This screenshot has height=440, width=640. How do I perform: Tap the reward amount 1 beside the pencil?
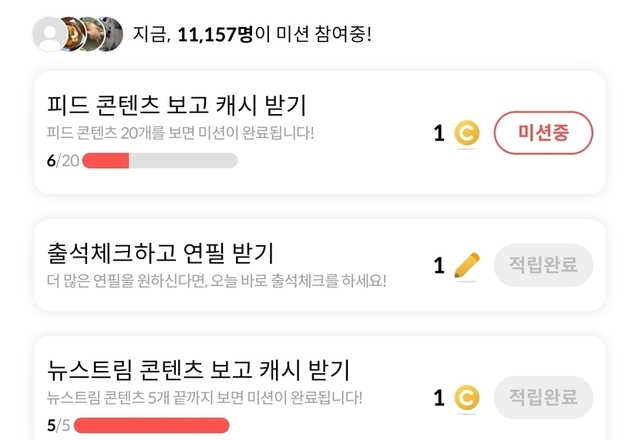pos(439,266)
